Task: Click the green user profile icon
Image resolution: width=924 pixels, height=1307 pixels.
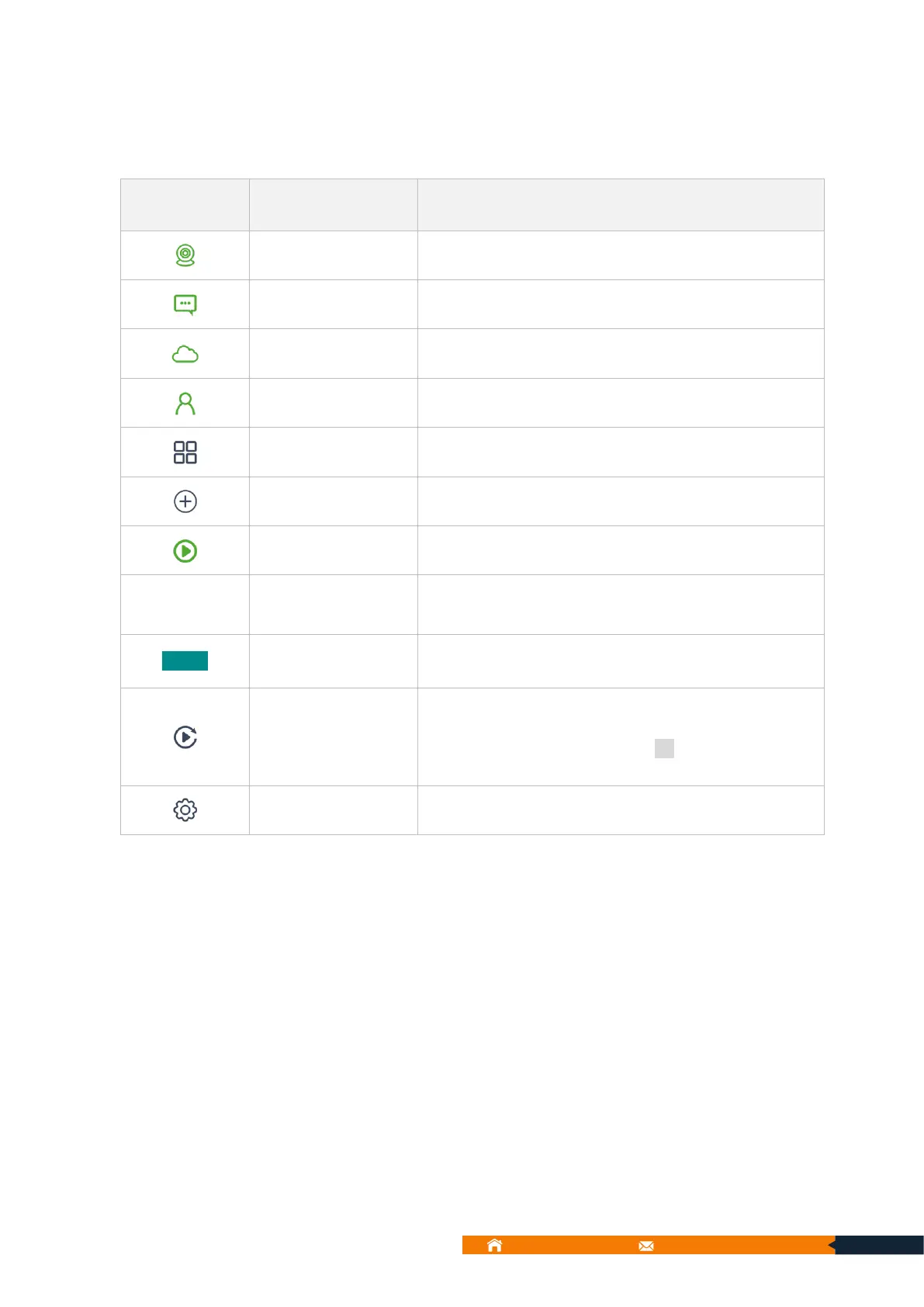Action: pos(185,404)
